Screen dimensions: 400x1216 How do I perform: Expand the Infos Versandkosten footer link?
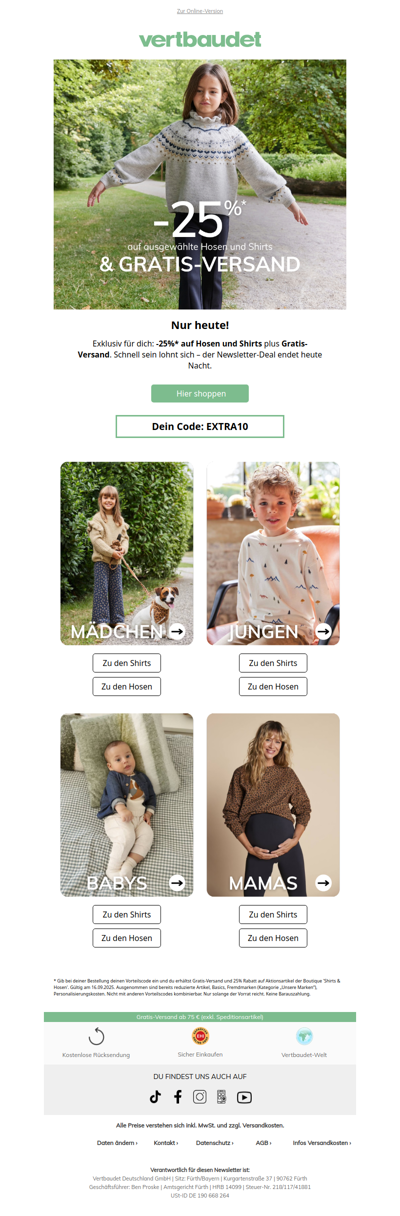tap(322, 1142)
